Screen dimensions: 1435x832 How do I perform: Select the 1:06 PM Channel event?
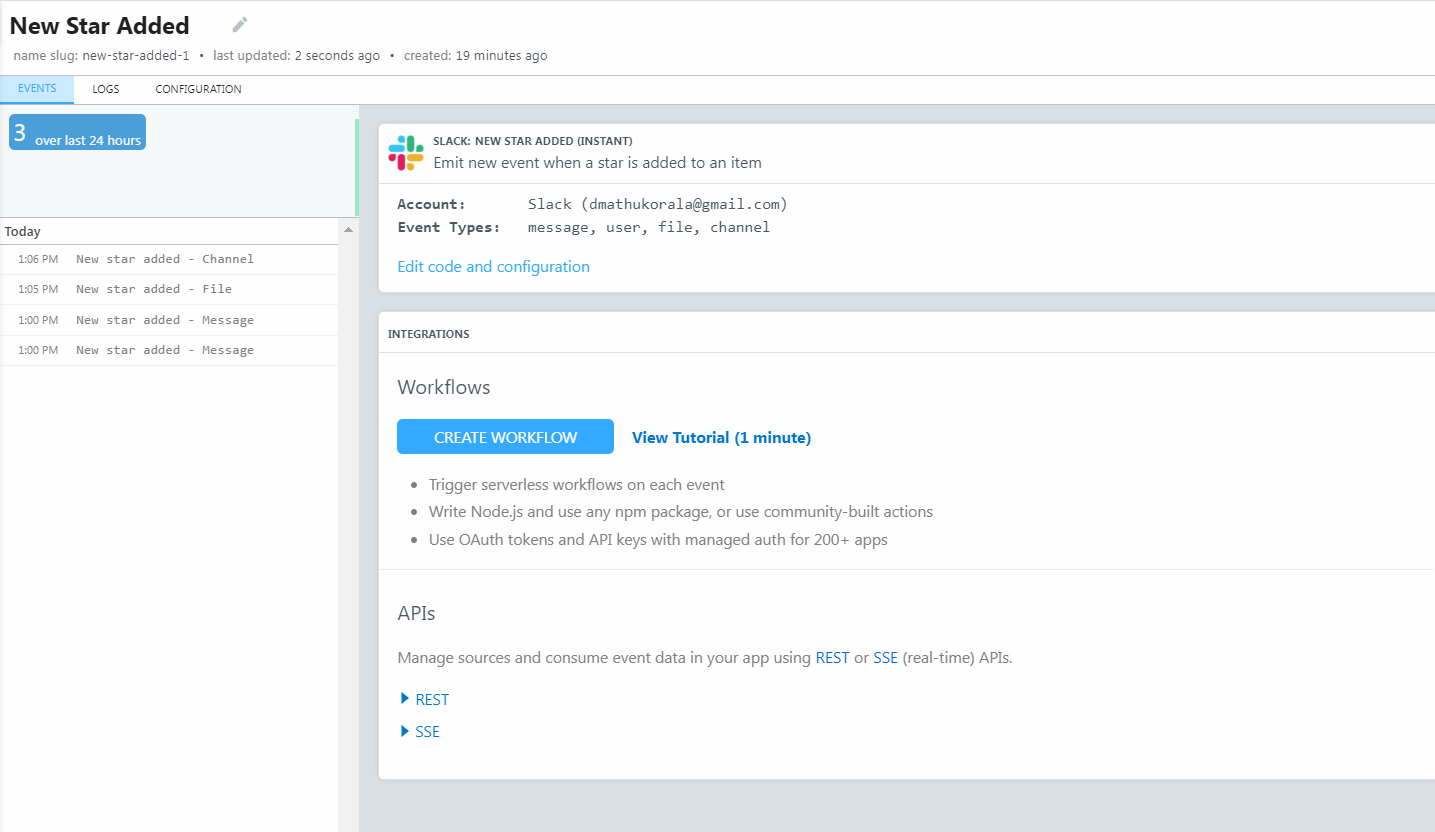tap(169, 259)
